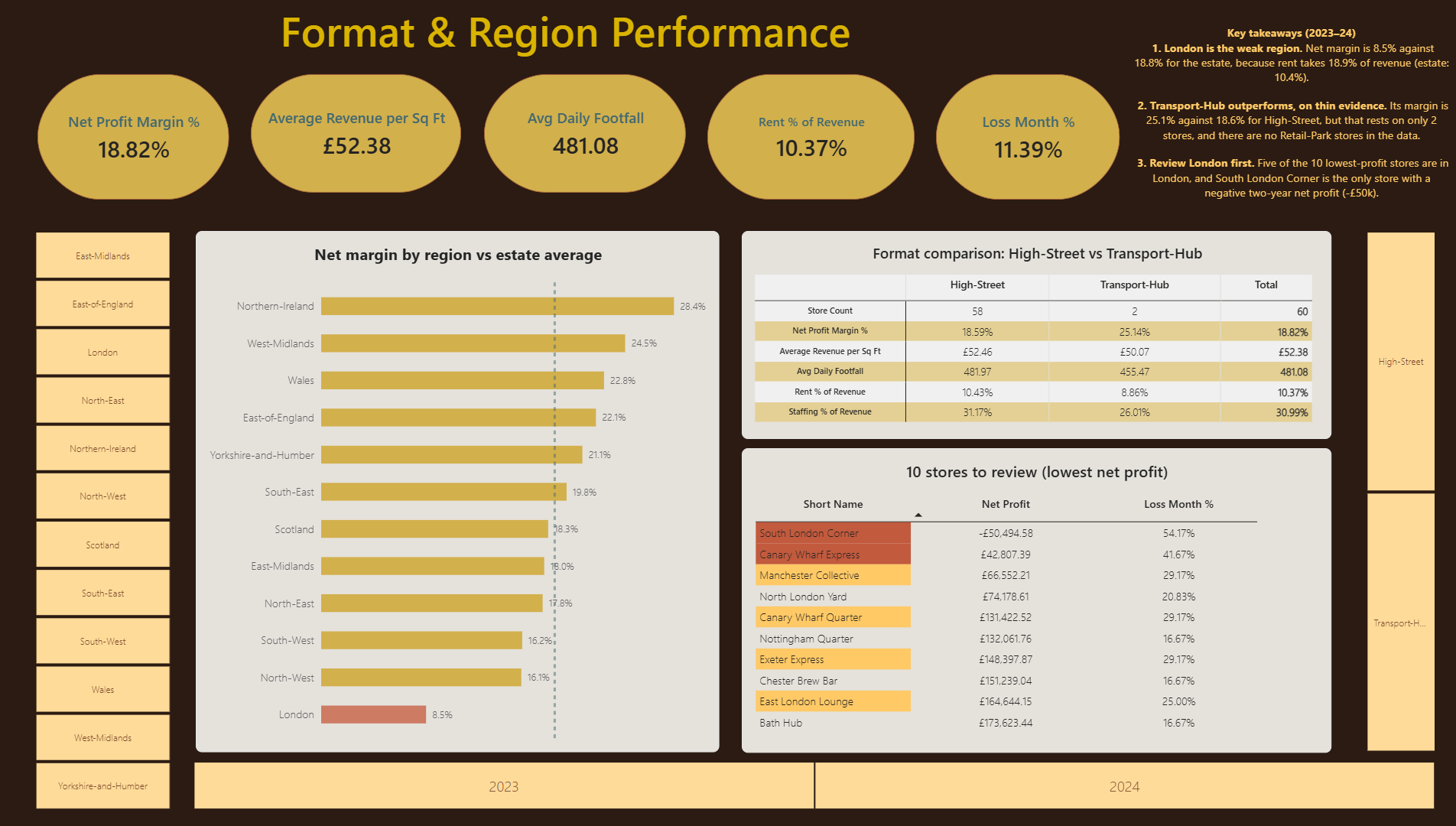The image size is (1456, 826).
Task: Switch to the 2024 year slicer
Action: coord(1124,785)
